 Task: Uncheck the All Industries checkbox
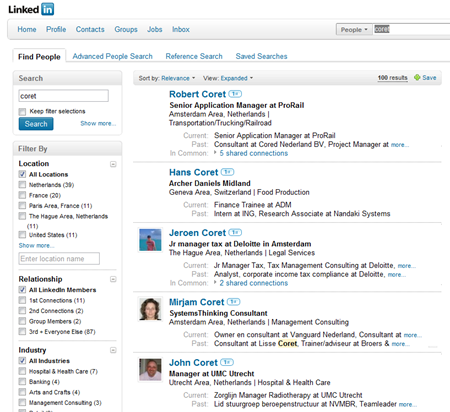(22, 361)
